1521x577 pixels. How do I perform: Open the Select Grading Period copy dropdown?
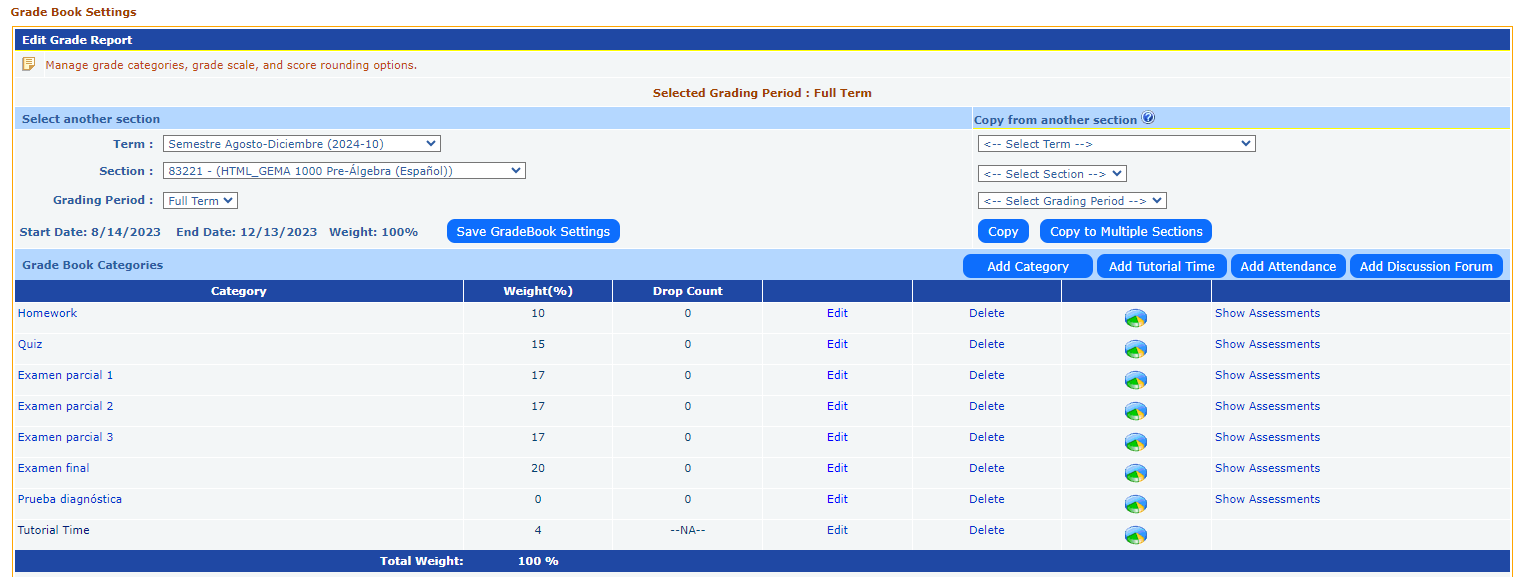pos(1072,201)
